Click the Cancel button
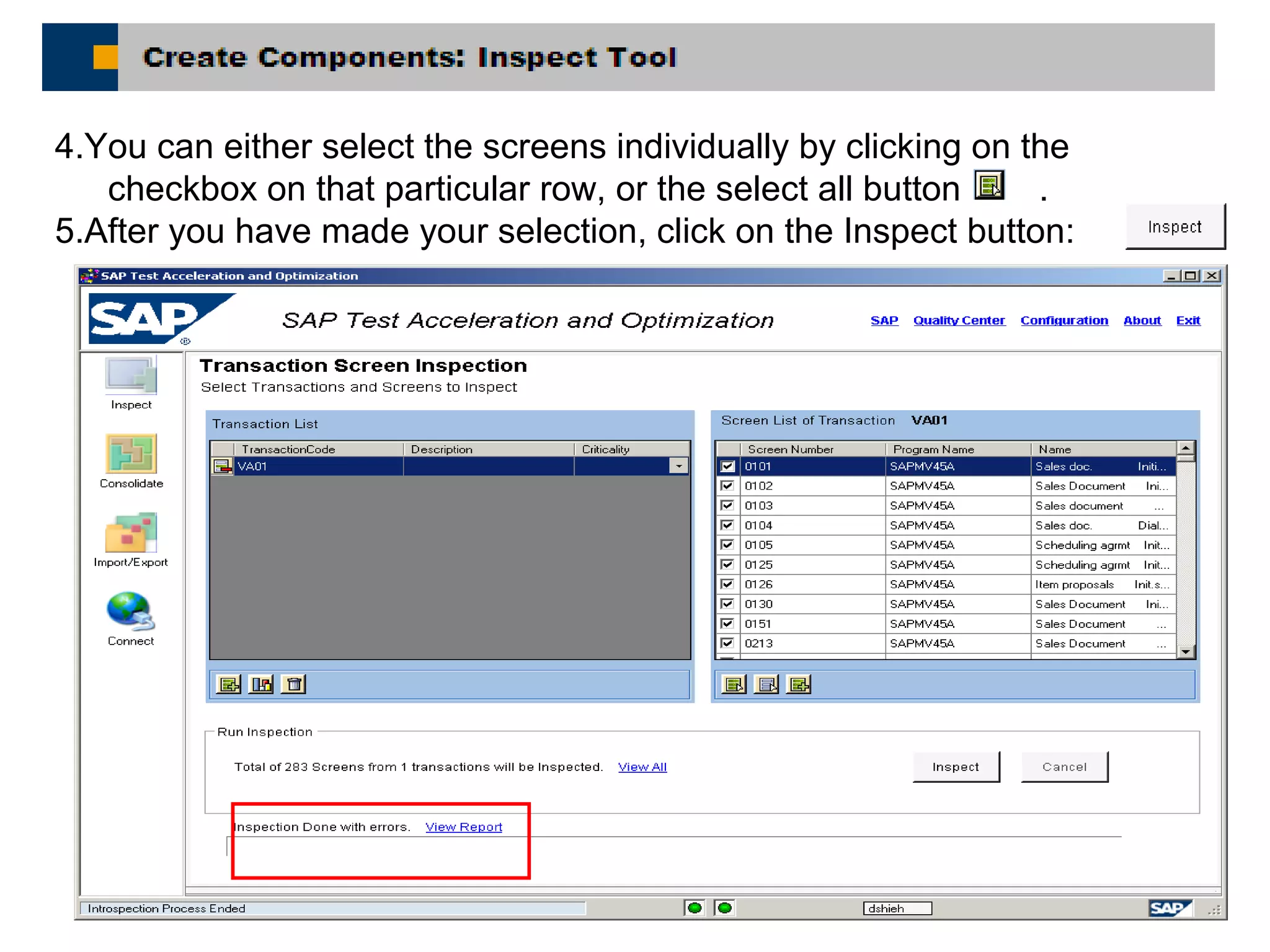 pyautogui.click(x=1064, y=767)
